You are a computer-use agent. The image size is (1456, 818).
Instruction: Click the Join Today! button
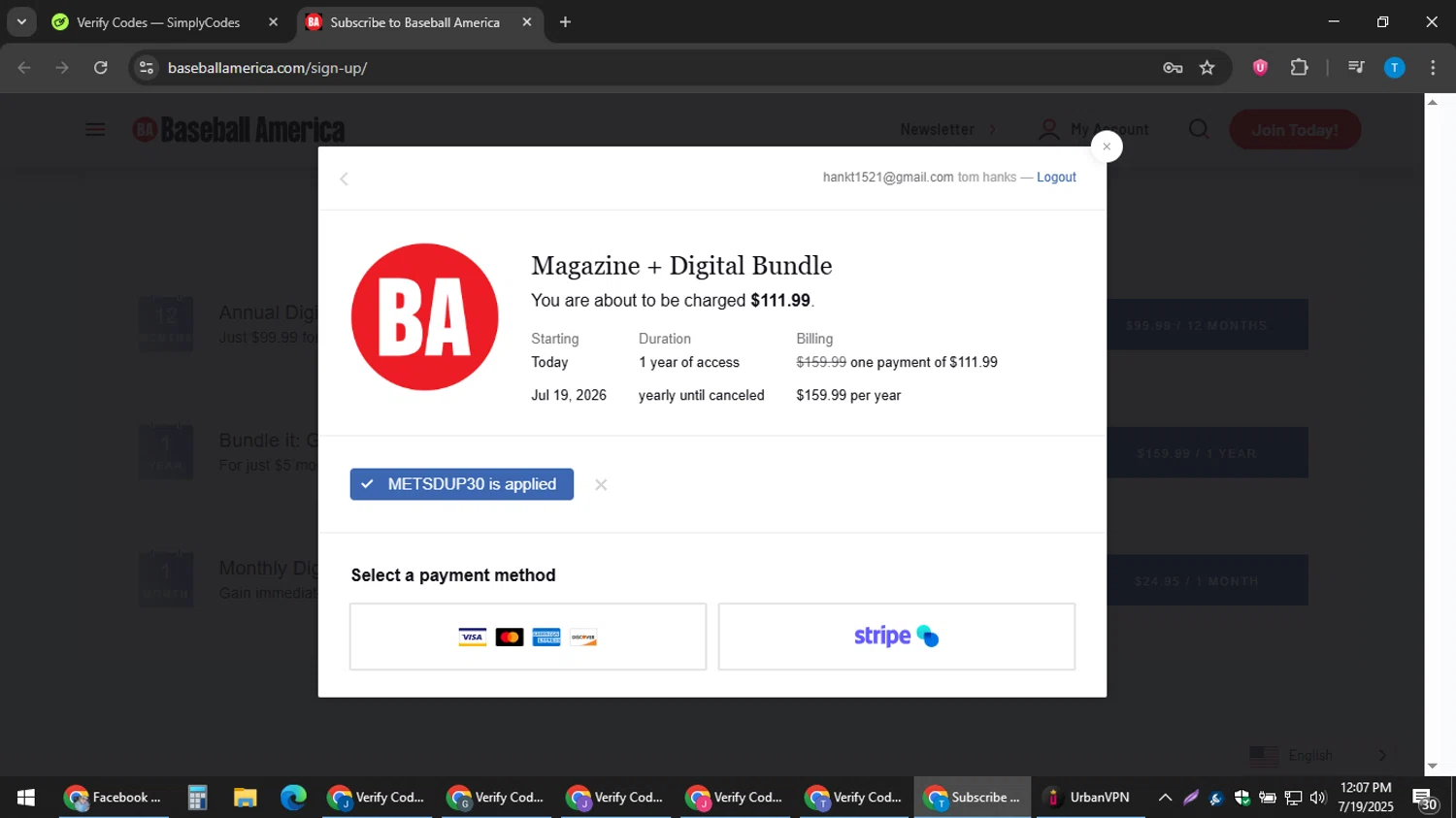tap(1295, 130)
